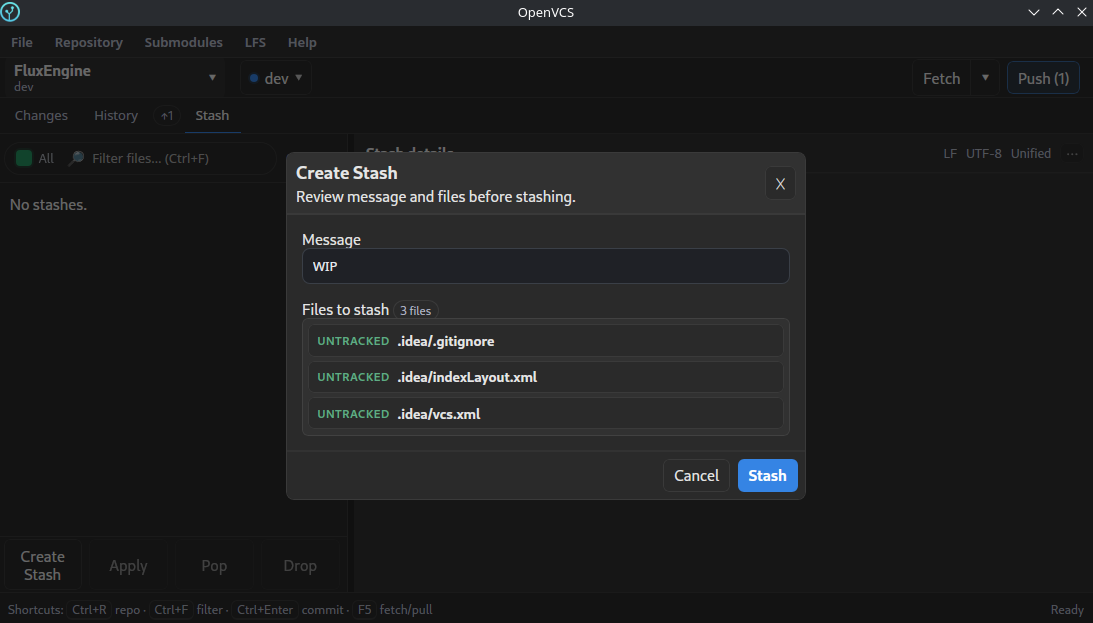1093x623 pixels.
Task: Click the UTF-8 encoding status item
Action: 984,153
